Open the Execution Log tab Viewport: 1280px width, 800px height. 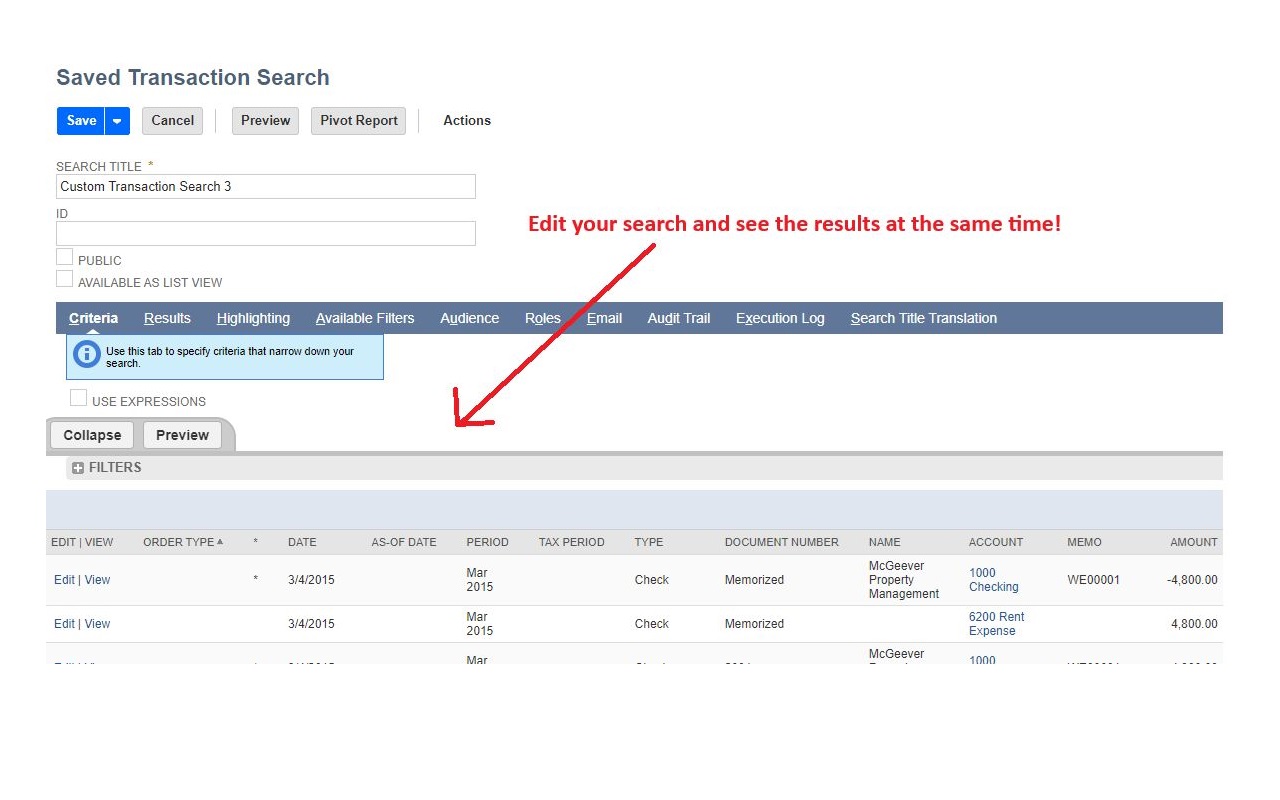pos(780,318)
